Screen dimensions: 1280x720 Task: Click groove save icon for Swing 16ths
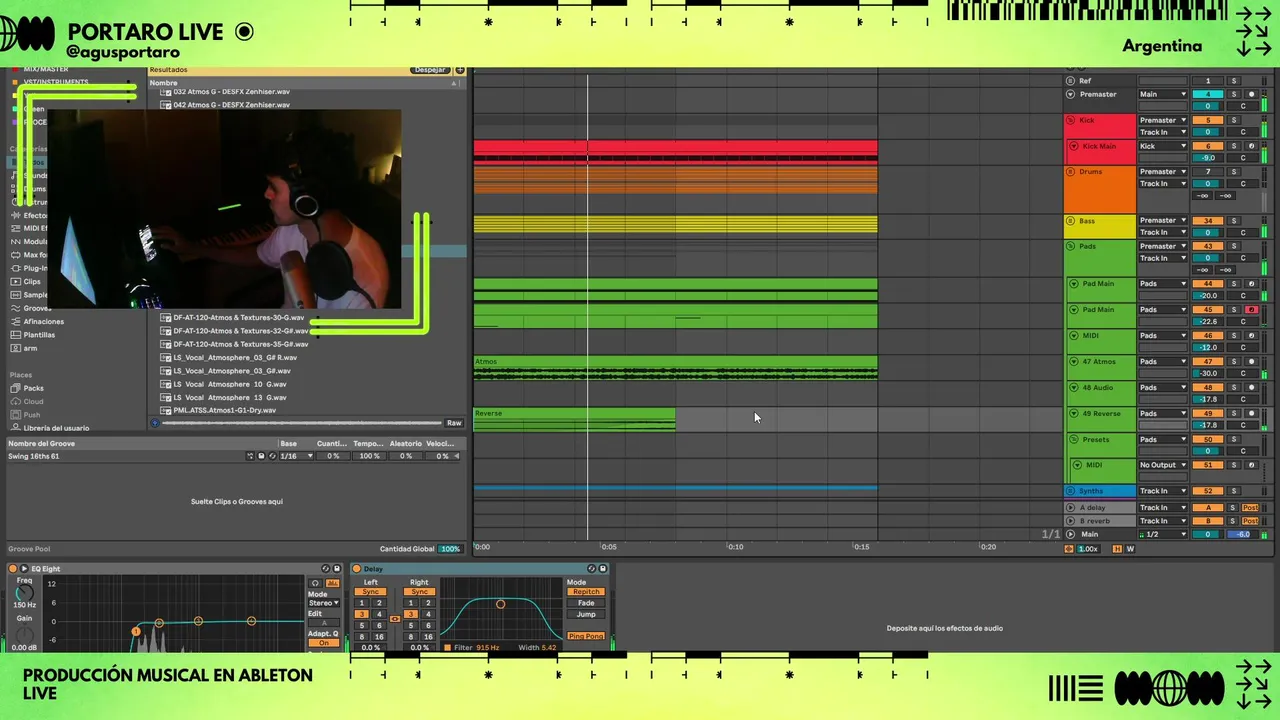261,456
